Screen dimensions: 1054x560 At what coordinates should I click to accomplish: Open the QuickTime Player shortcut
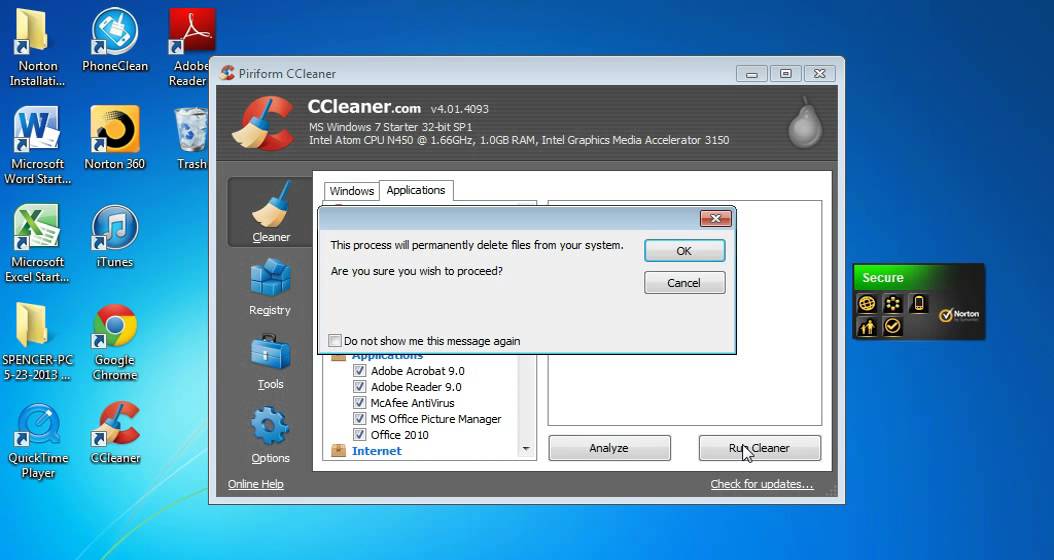(x=38, y=440)
